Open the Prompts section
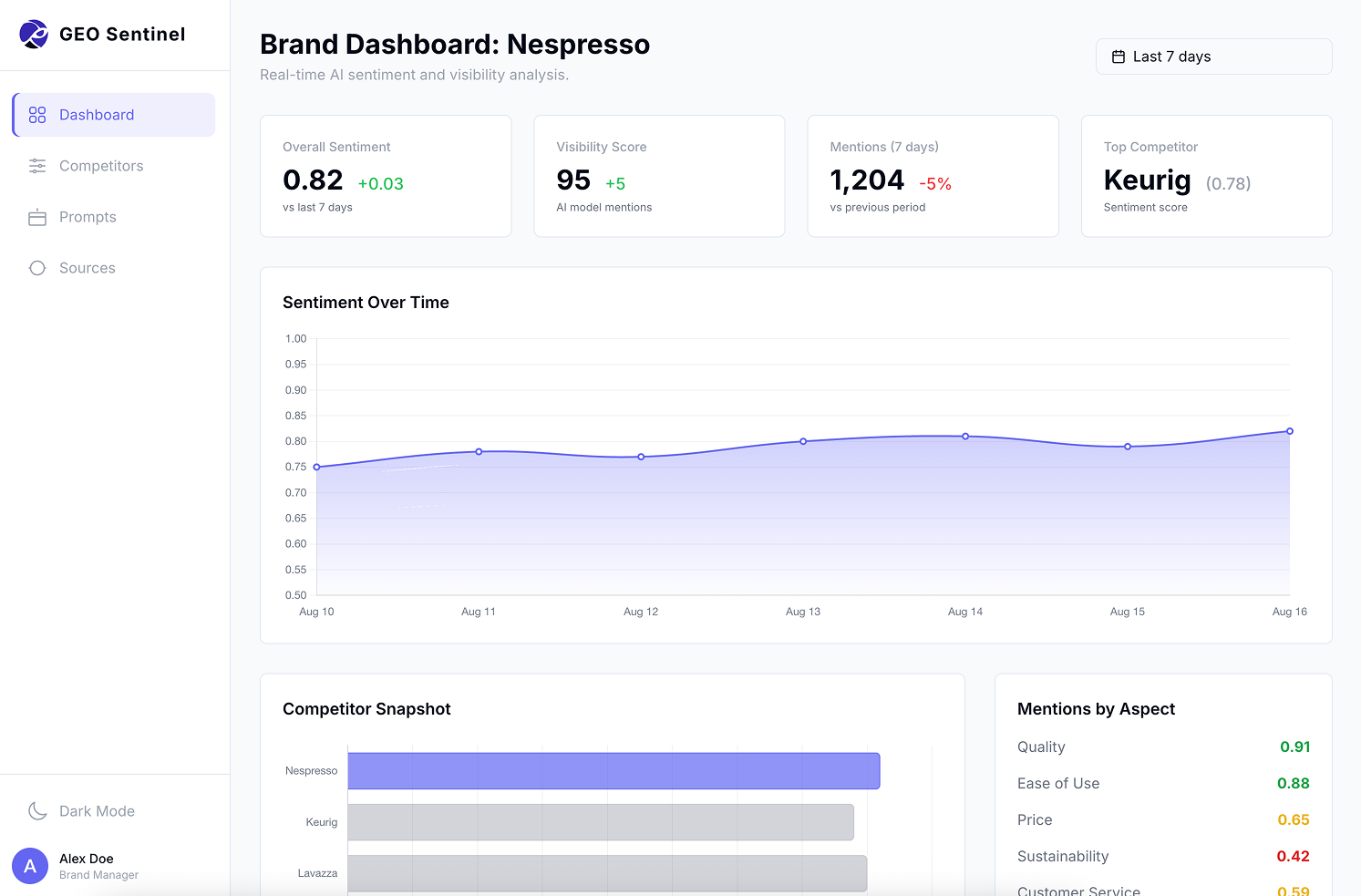Image resolution: width=1361 pixels, height=896 pixels. click(x=114, y=217)
